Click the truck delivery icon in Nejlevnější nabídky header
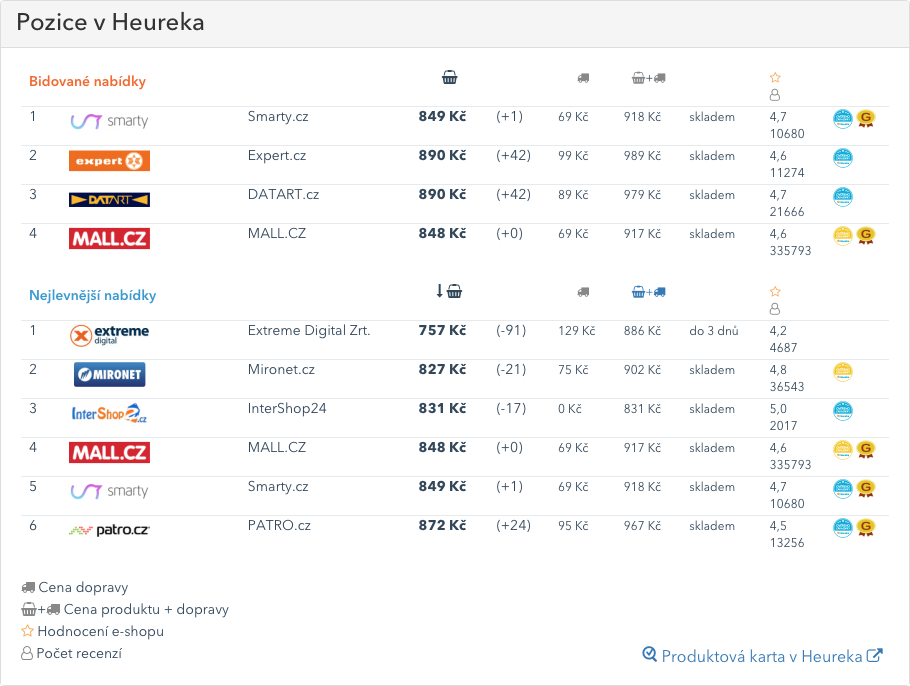 coord(583,292)
